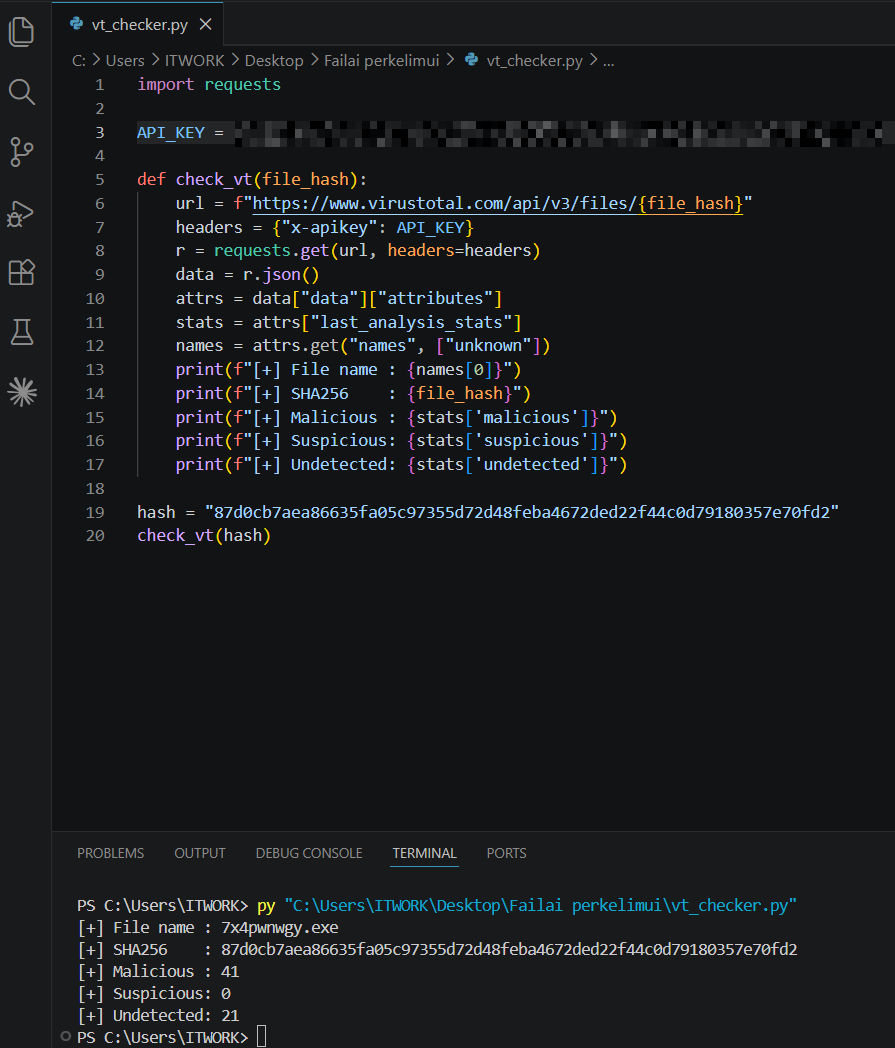The width and height of the screenshot is (895, 1048).
Task: Click 'r.json()' on line 9
Action: pyautogui.click(x=281, y=274)
